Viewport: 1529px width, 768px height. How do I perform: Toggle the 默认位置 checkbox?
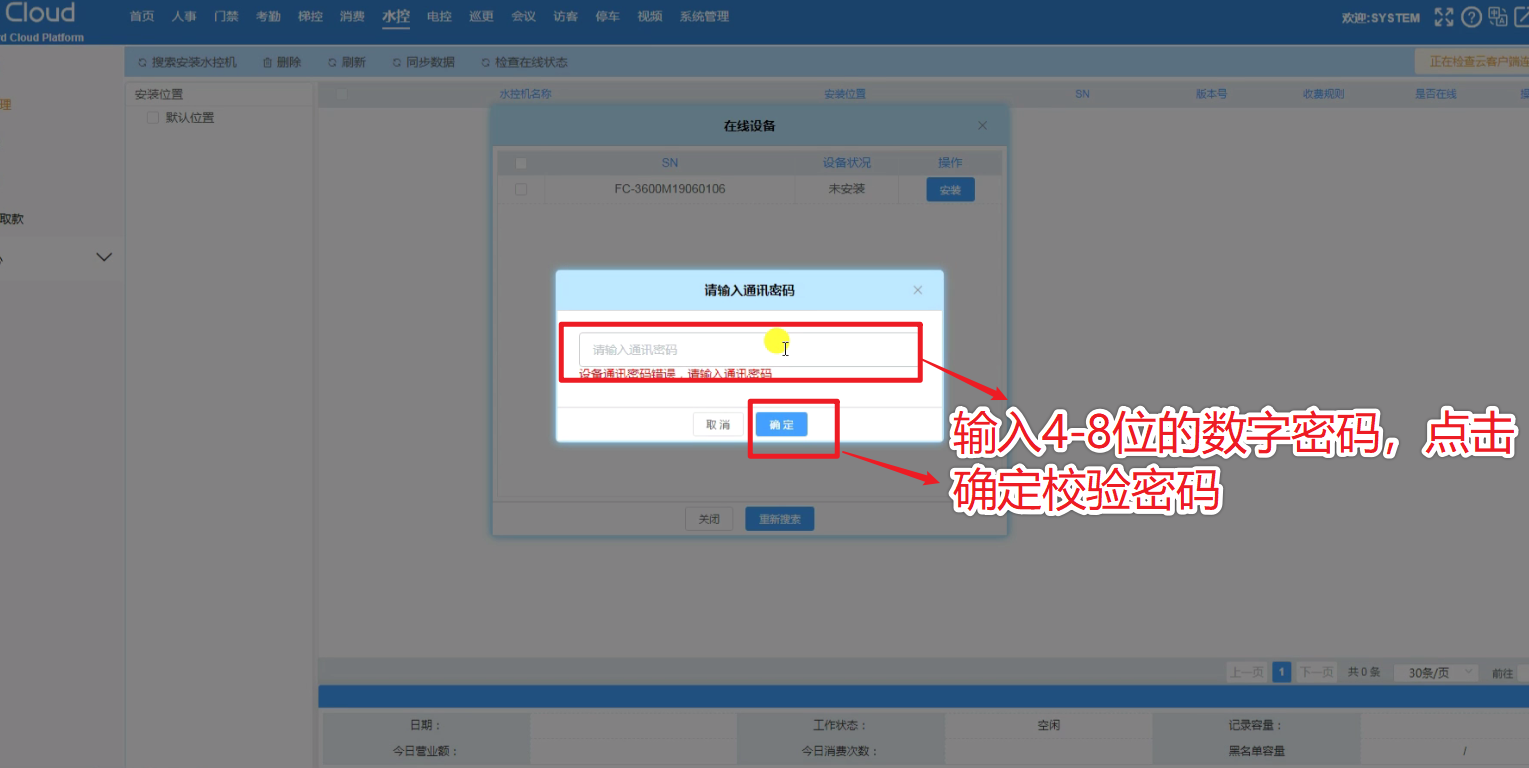(152, 118)
